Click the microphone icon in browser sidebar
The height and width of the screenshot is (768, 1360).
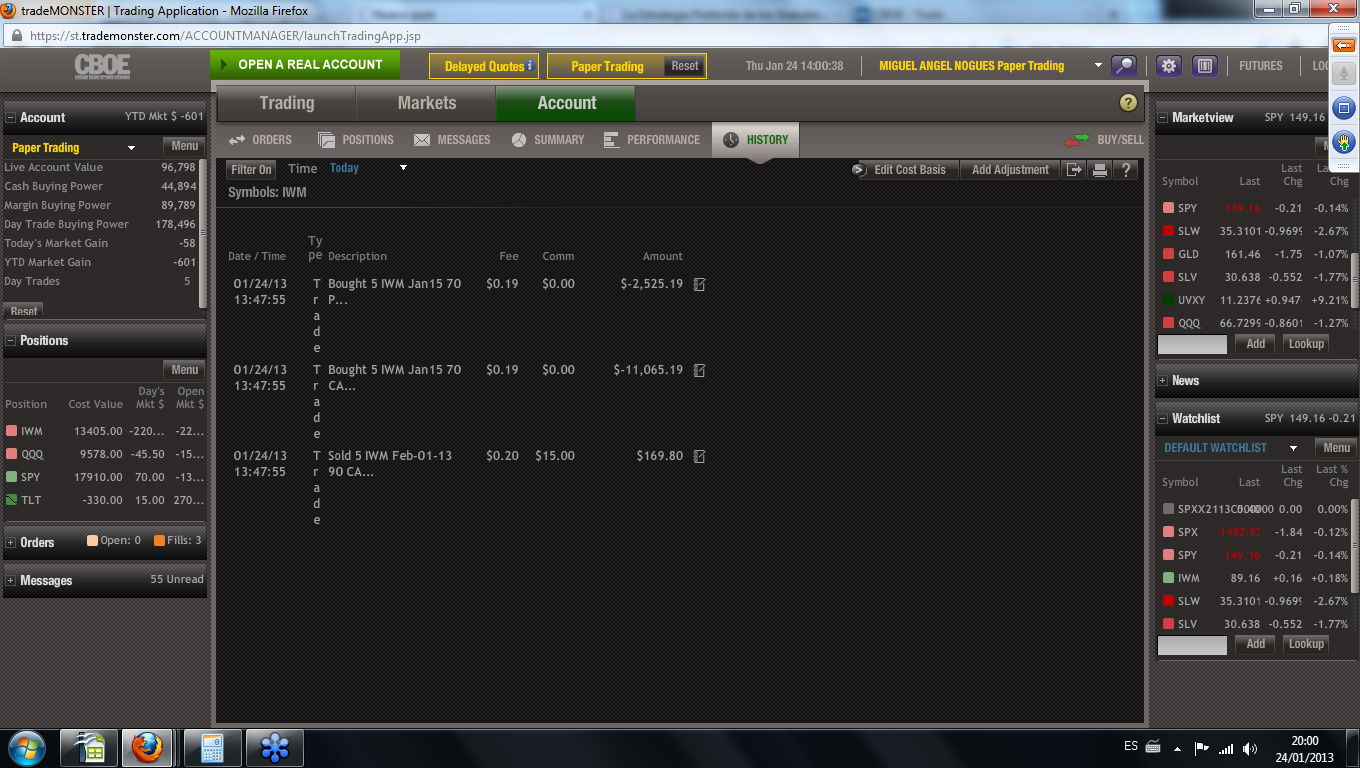pyautogui.click(x=1344, y=76)
